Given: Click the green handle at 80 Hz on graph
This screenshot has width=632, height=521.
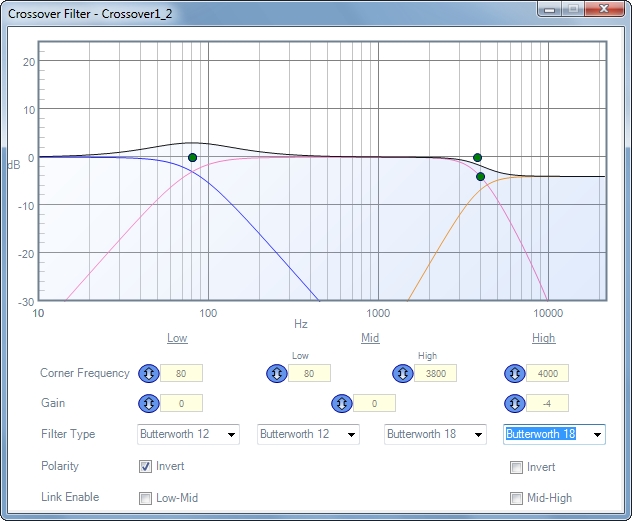Looking at the screenshot, I should [192, 157].
